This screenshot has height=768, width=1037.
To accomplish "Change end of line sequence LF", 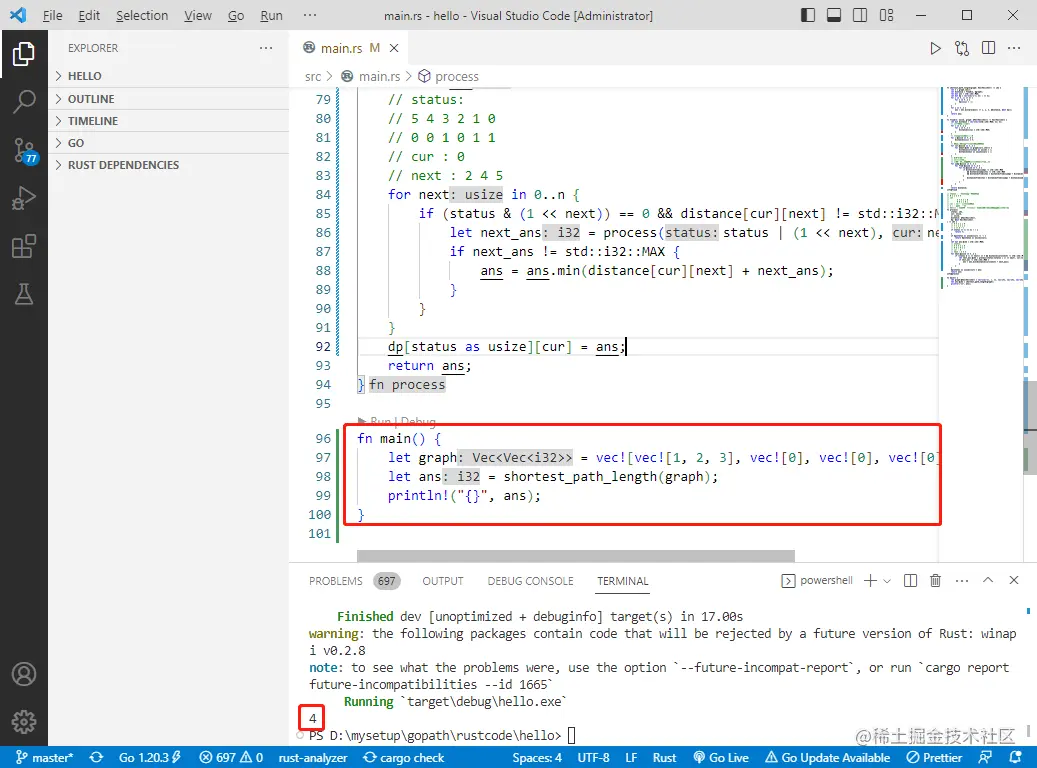I will coord(632,757).
